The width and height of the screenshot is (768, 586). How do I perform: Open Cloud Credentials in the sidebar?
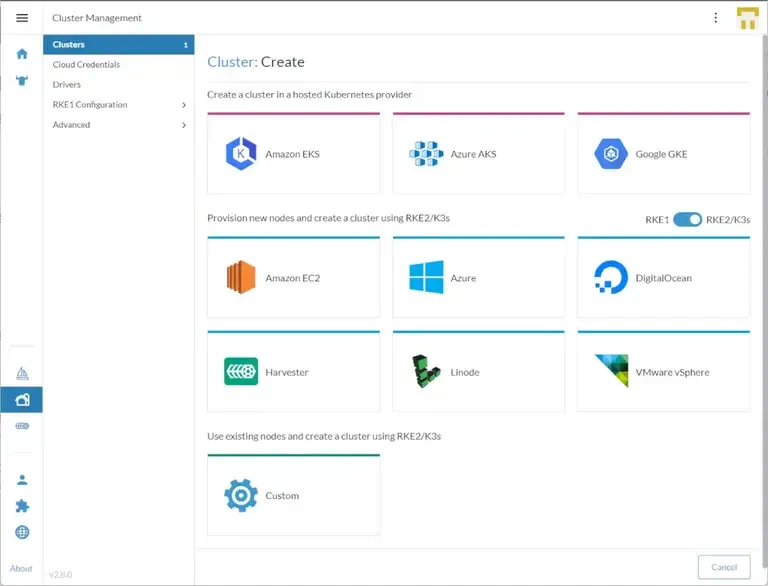pyautogui.click(x=86, y=65)
